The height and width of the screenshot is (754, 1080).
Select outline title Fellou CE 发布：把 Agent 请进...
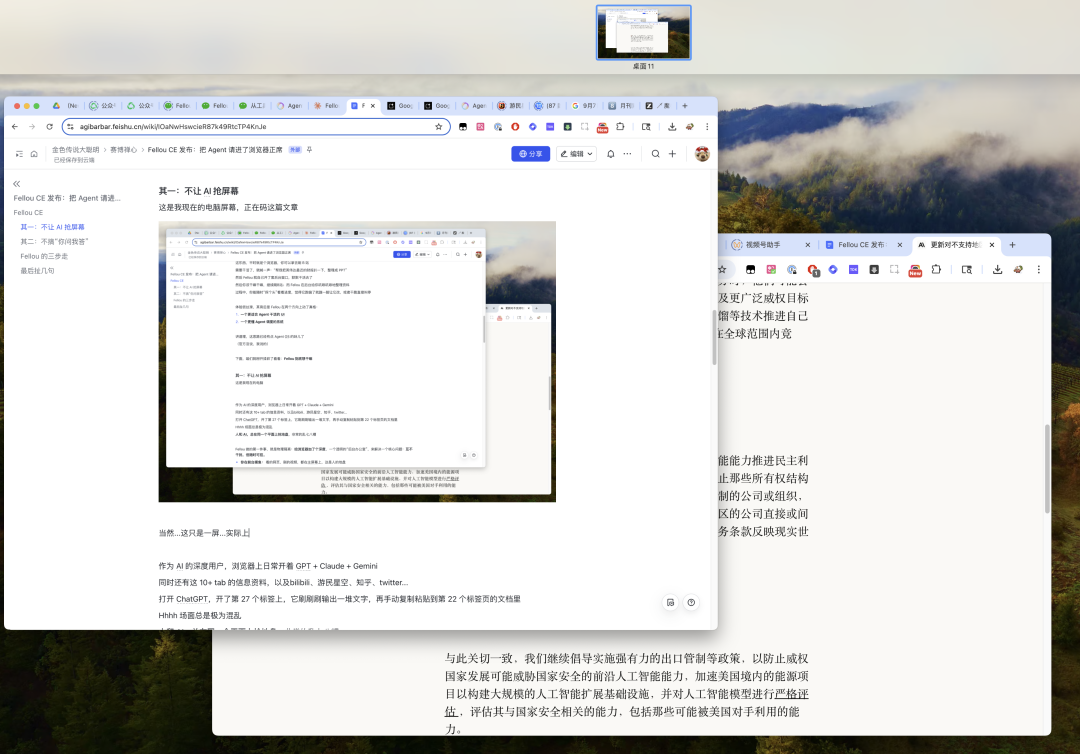tap(67, 198)
